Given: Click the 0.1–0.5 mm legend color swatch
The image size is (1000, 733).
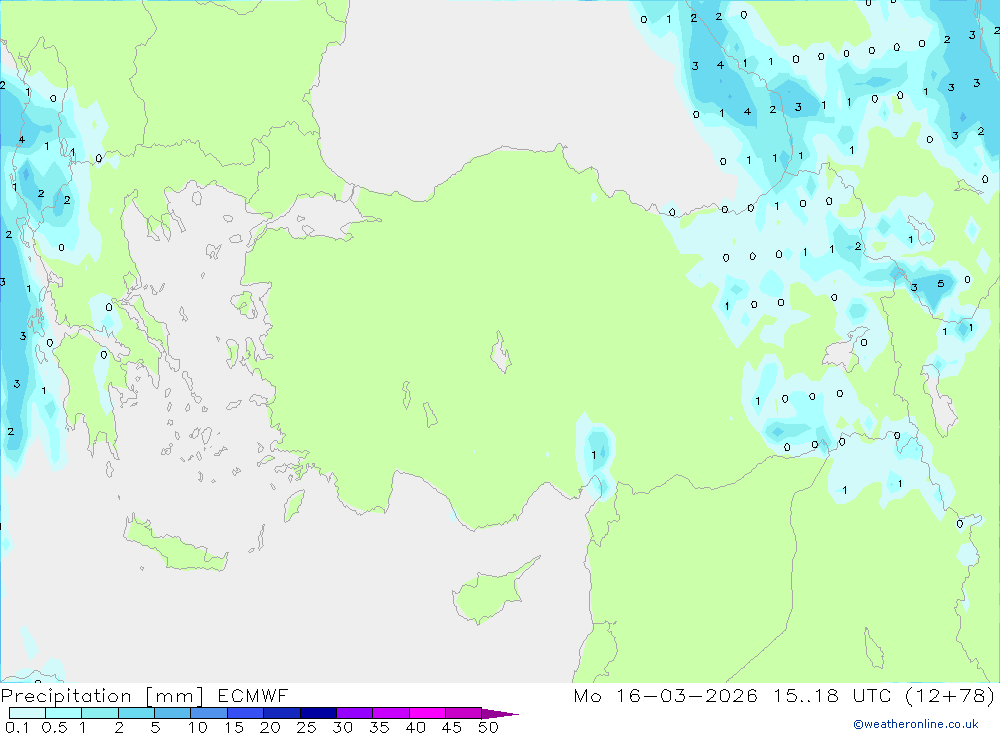Looking at the screenshot, I should click(27, 713).
